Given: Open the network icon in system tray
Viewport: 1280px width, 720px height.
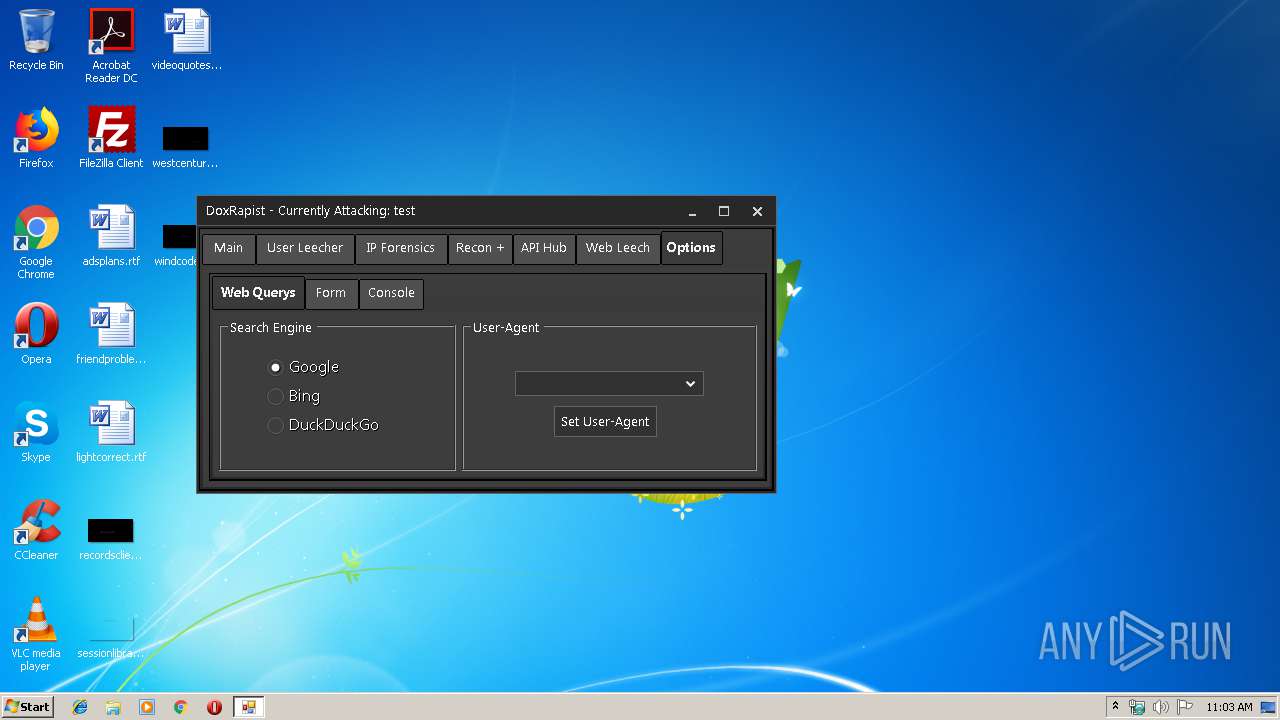Looking at the screenshot, I should point(1137,707).
